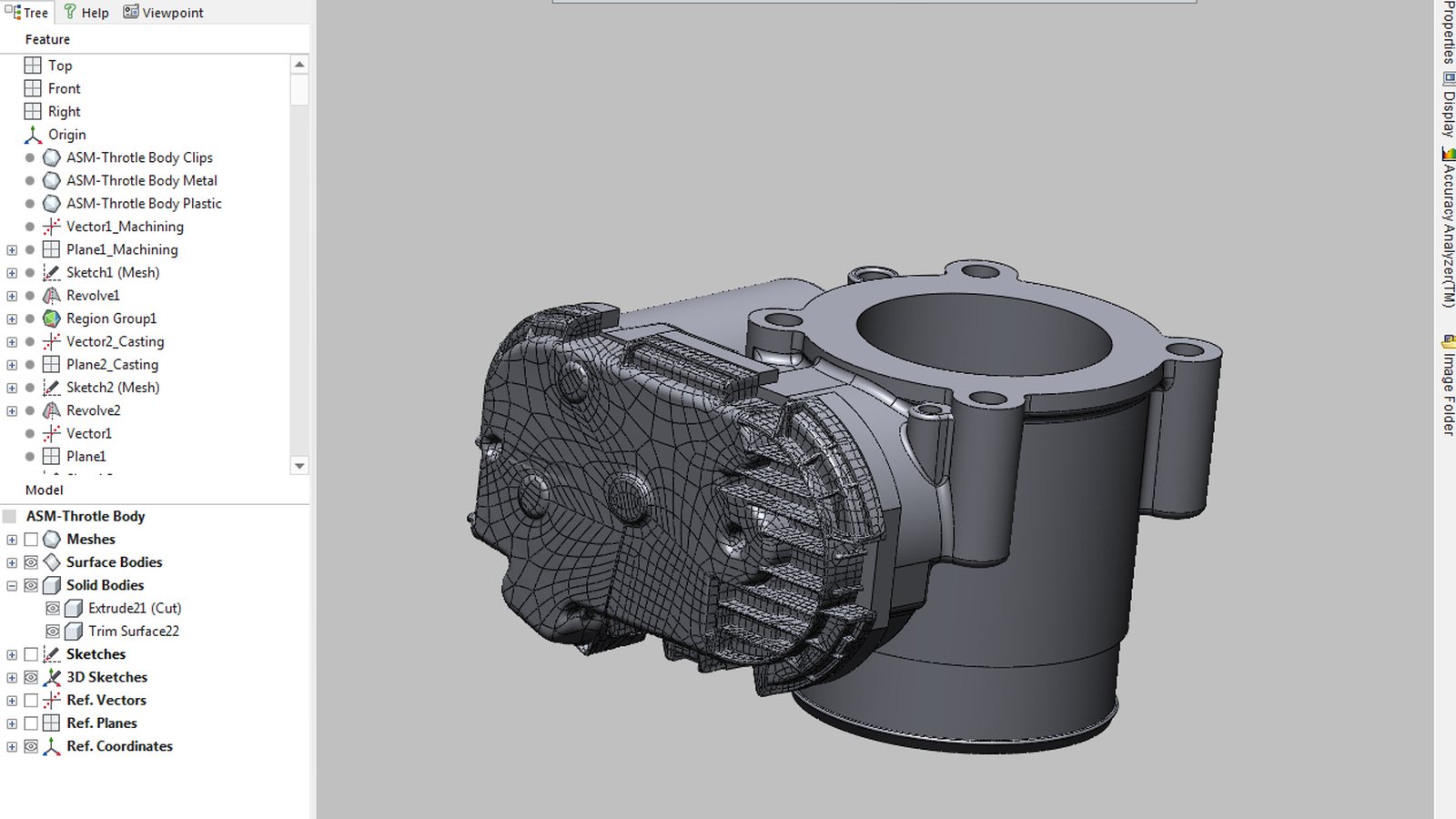
Task: Toggle visibility of Extrude21 (Cut) body
Action: point(53,608)
